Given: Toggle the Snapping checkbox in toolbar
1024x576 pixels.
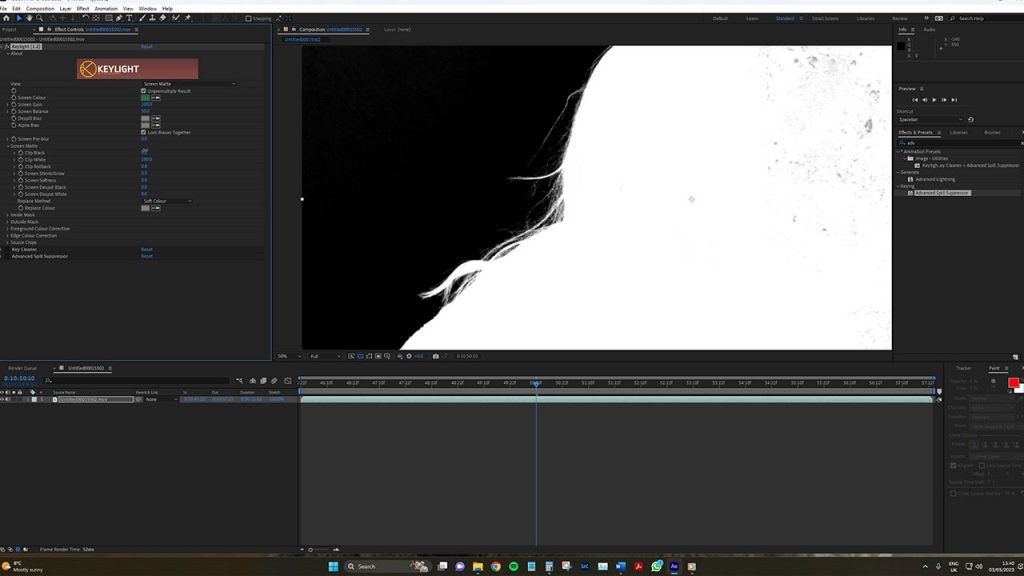Looking at the screenshot, I should coord(248,18).
